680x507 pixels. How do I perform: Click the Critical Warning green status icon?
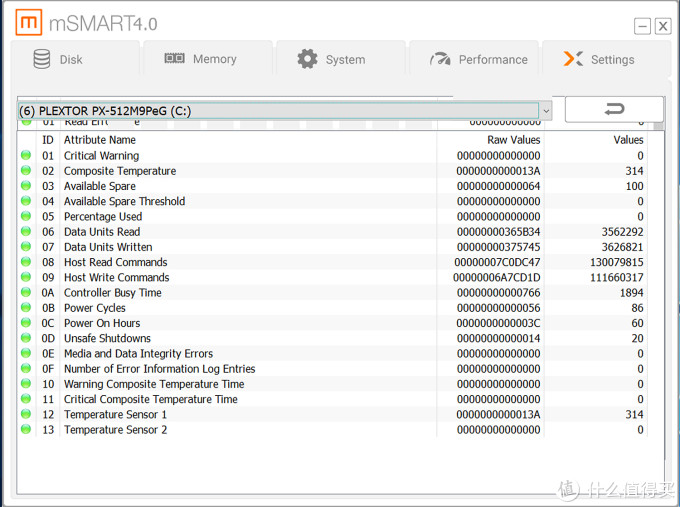pyautogui.click(x=26, y=156)
